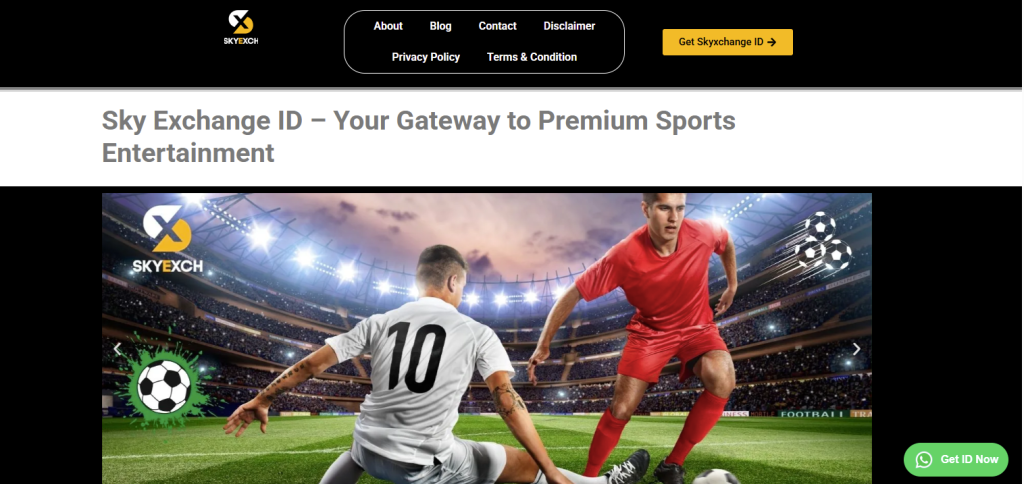Go to the previous slide with the left arrow
The width and height of the screenshot is (1024, 484).
[118, 349]
